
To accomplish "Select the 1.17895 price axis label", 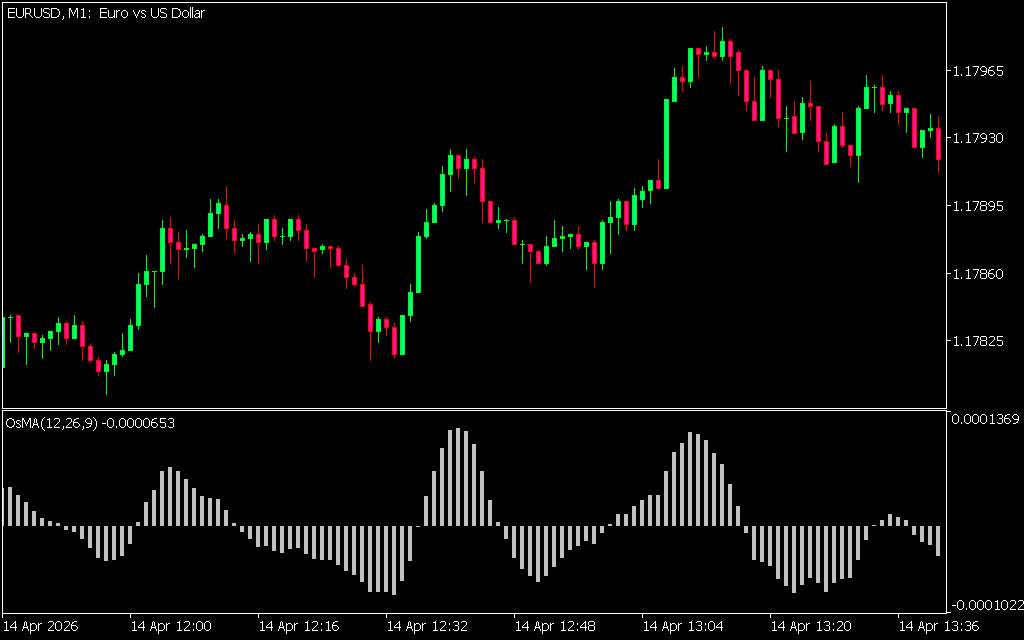I will [x=979, y=206].
